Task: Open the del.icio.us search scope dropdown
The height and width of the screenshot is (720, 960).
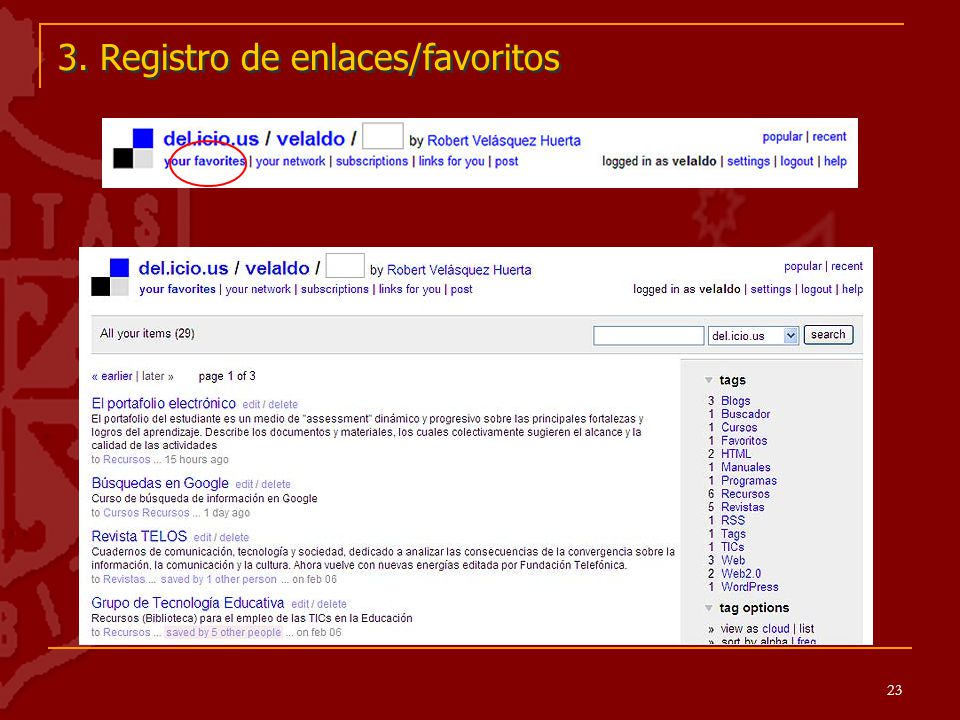Action: tap(754, 336)
